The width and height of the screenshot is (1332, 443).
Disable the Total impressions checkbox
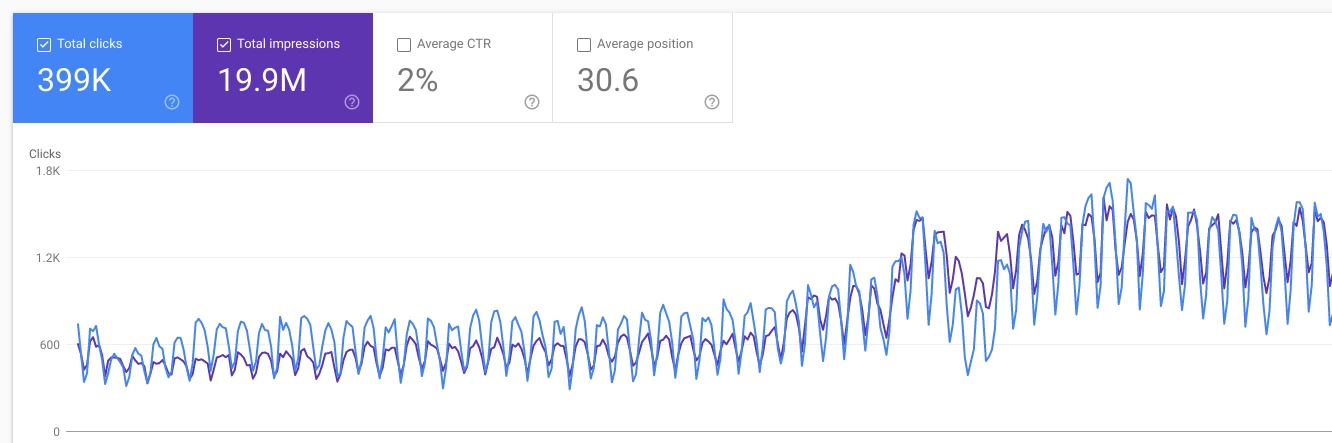(x=224, y=44)
